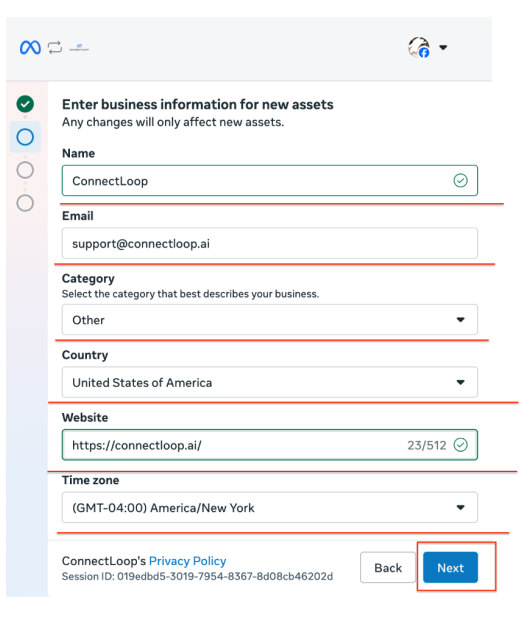Viewport: 524px width, 621px height.
Task: Click the heading Enter business information for new assets
Action: tap(198, 105)
